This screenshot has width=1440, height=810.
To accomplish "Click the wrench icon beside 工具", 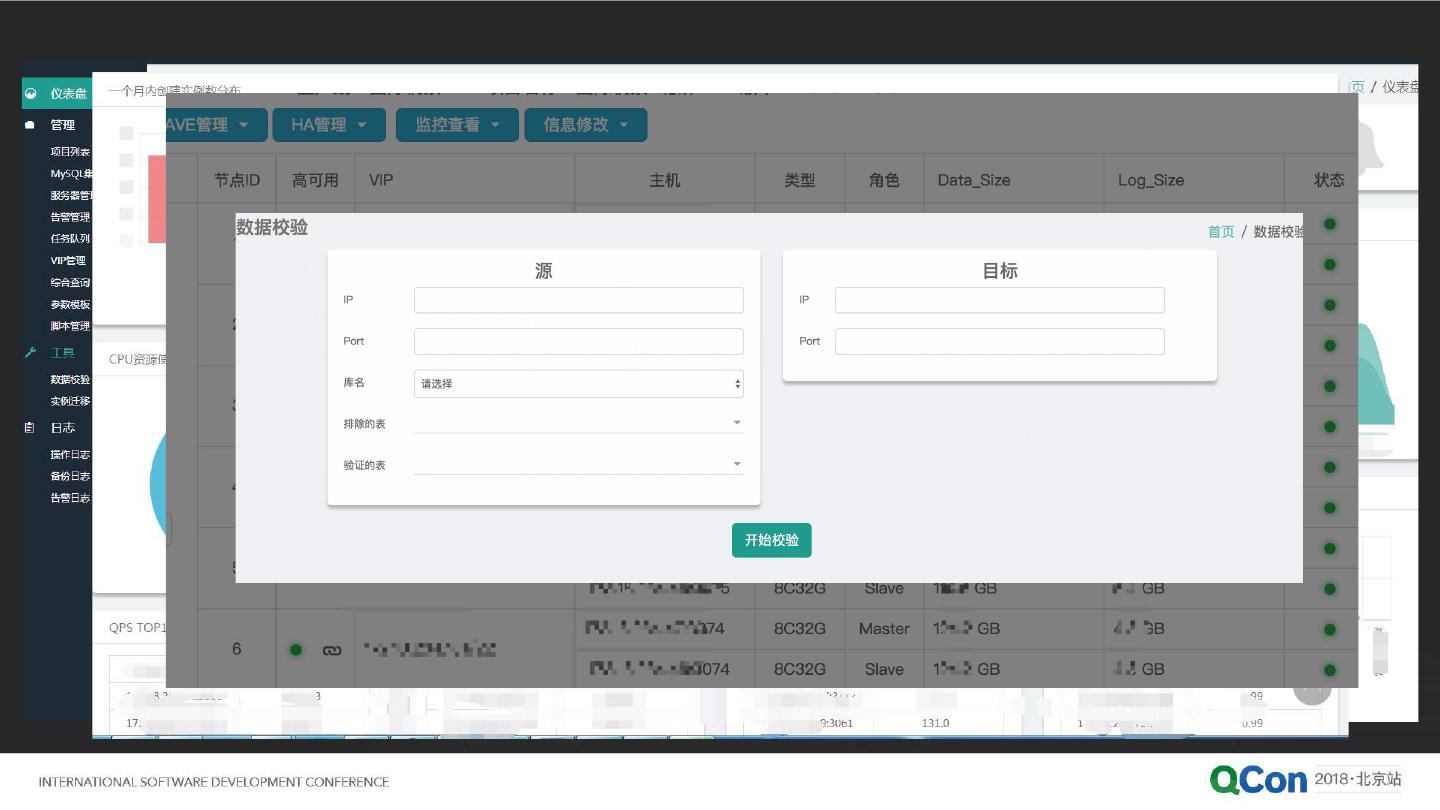I will [30, 353].
